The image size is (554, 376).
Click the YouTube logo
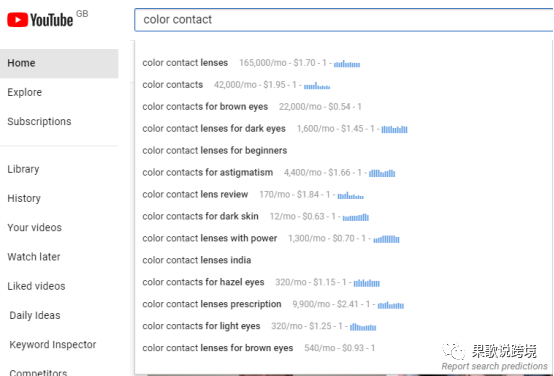coord(40,20)
